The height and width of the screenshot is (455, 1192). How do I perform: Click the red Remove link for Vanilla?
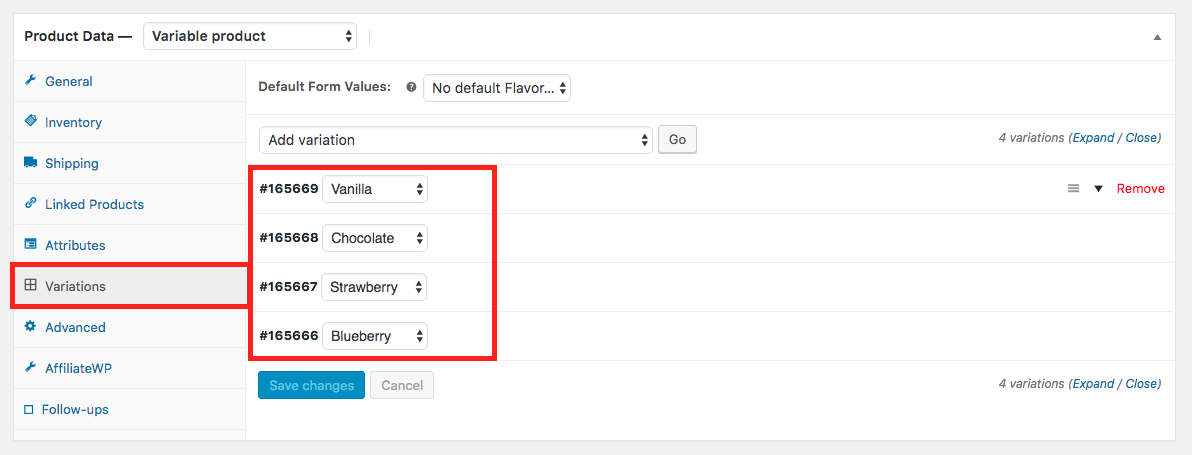tap(1140, 188)
